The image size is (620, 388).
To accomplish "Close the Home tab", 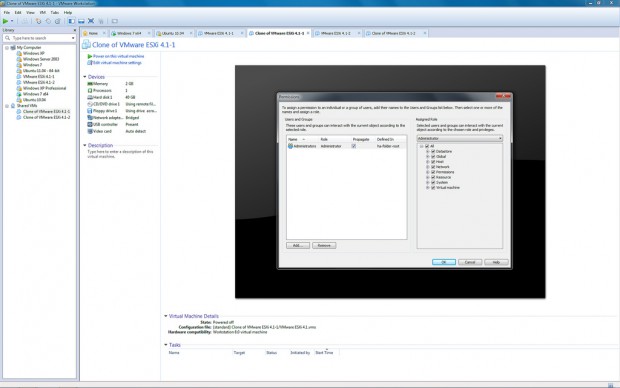I will [x=104, y=33].
